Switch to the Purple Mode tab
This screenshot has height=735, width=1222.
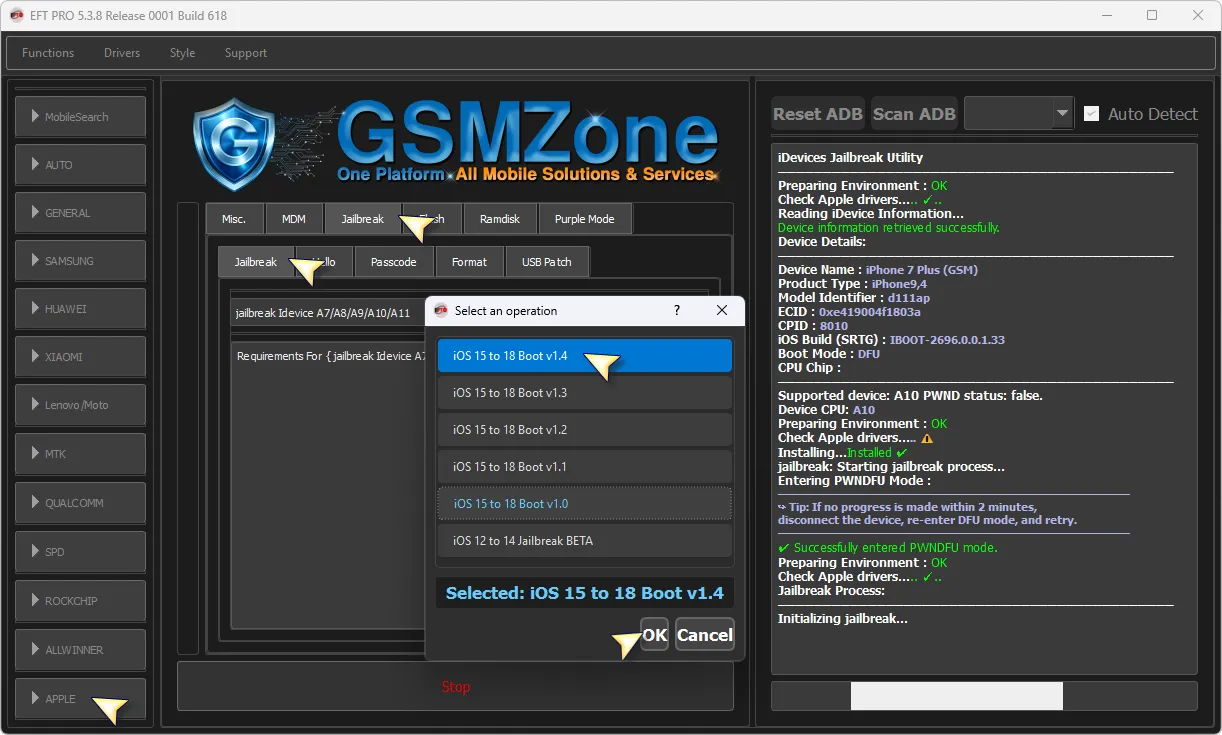585,219
